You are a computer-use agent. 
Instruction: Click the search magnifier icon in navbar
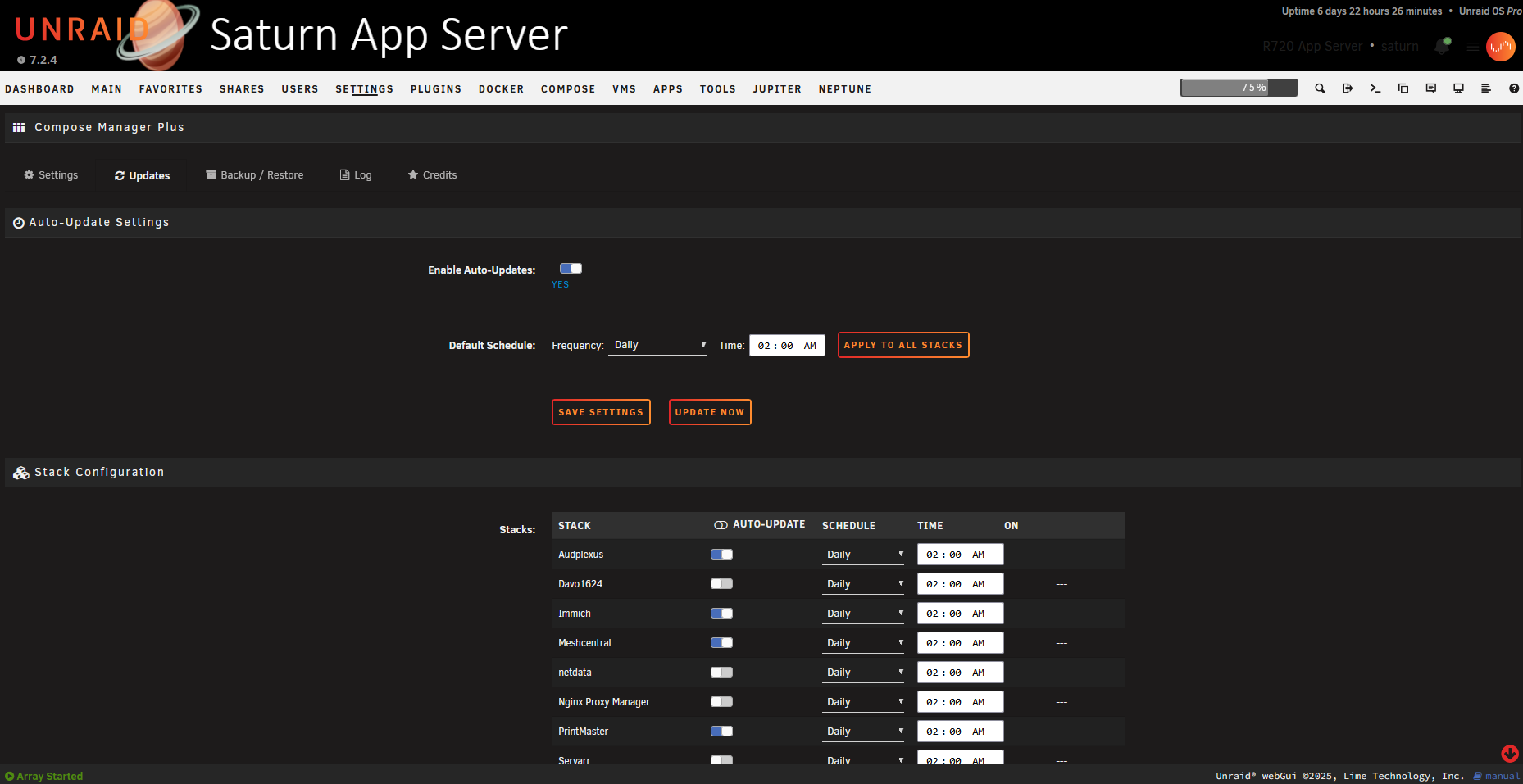(1320, 88)
